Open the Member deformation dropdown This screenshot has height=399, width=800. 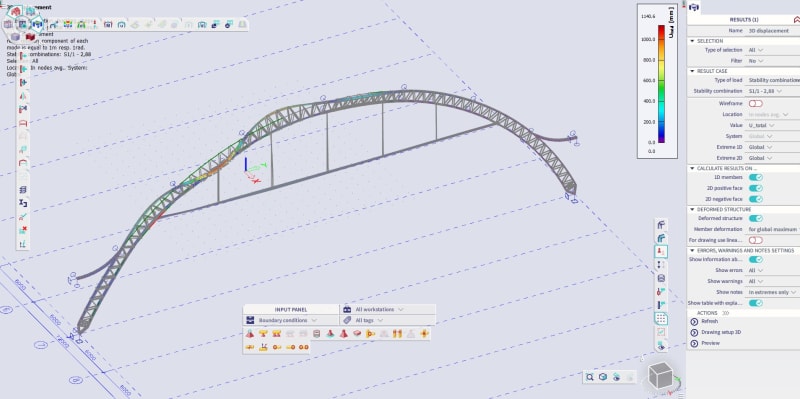(773, 229)
